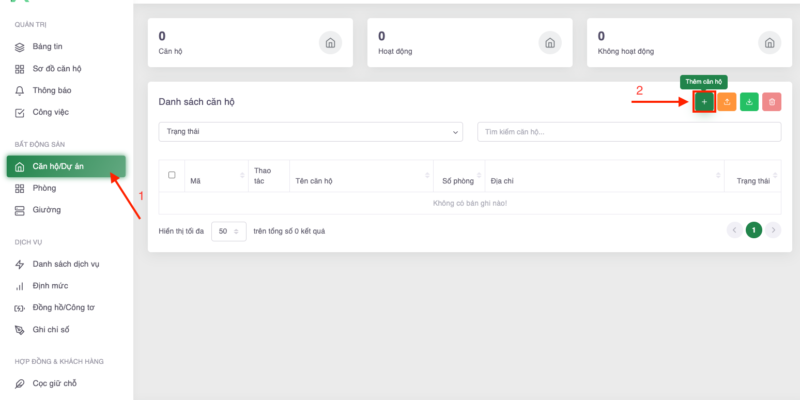This screenshot has height=400, width=800.
Task: Click the red trash delete icon
Action: point(771,102)
